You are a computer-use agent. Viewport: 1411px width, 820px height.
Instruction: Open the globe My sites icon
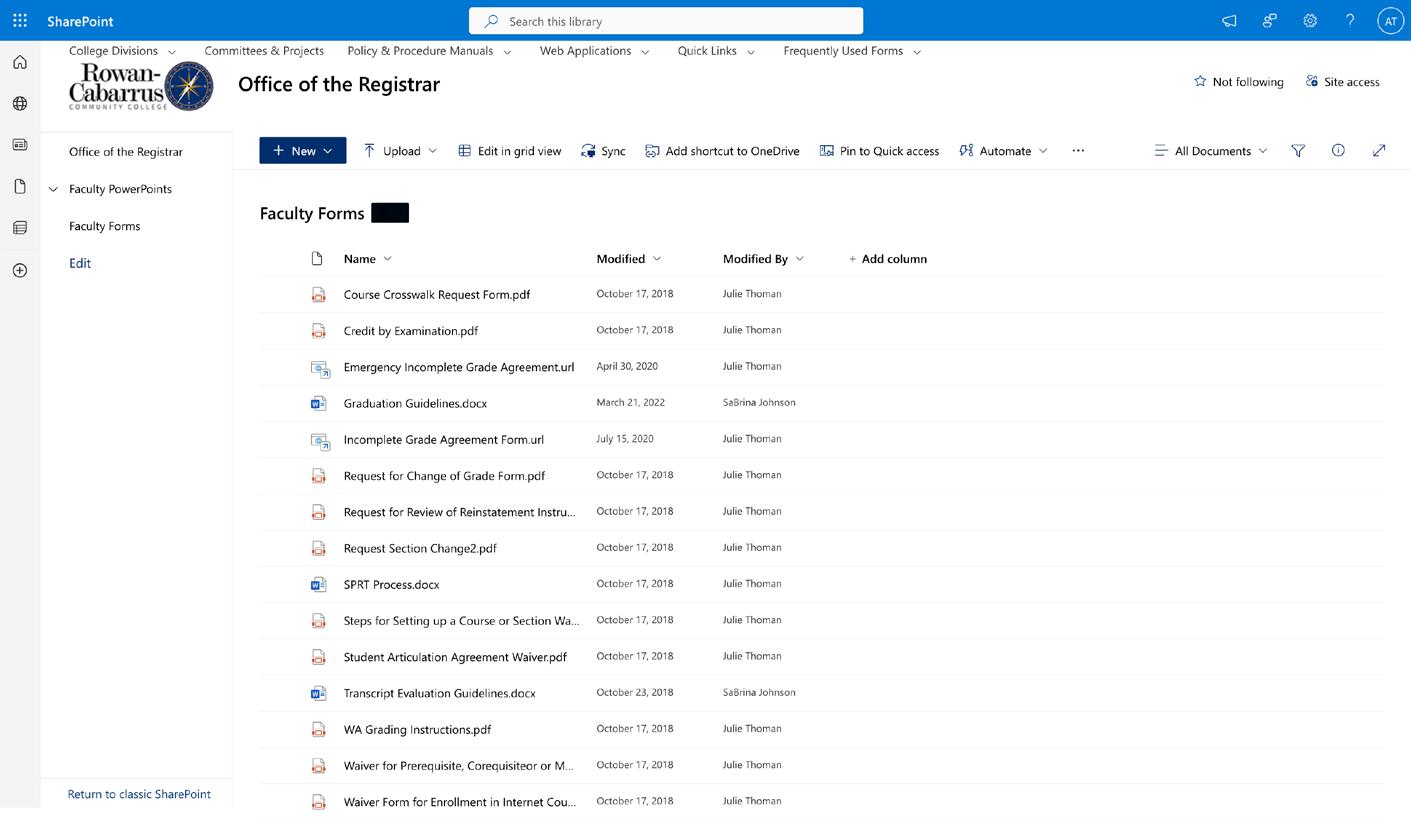click(x=20, y=104)
